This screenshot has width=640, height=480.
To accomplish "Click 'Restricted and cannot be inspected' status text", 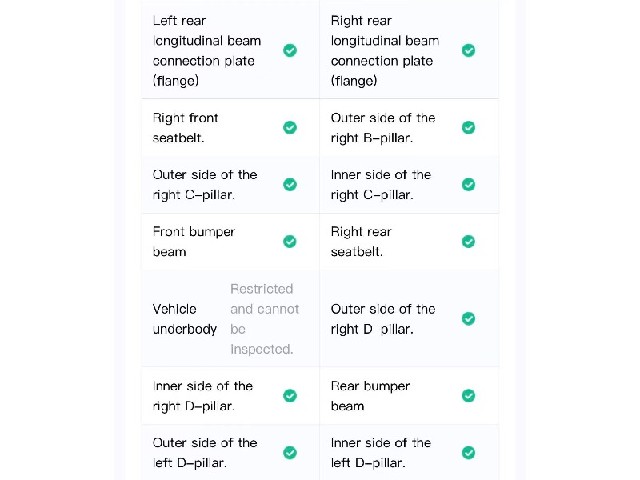I will tap(264, 319).
